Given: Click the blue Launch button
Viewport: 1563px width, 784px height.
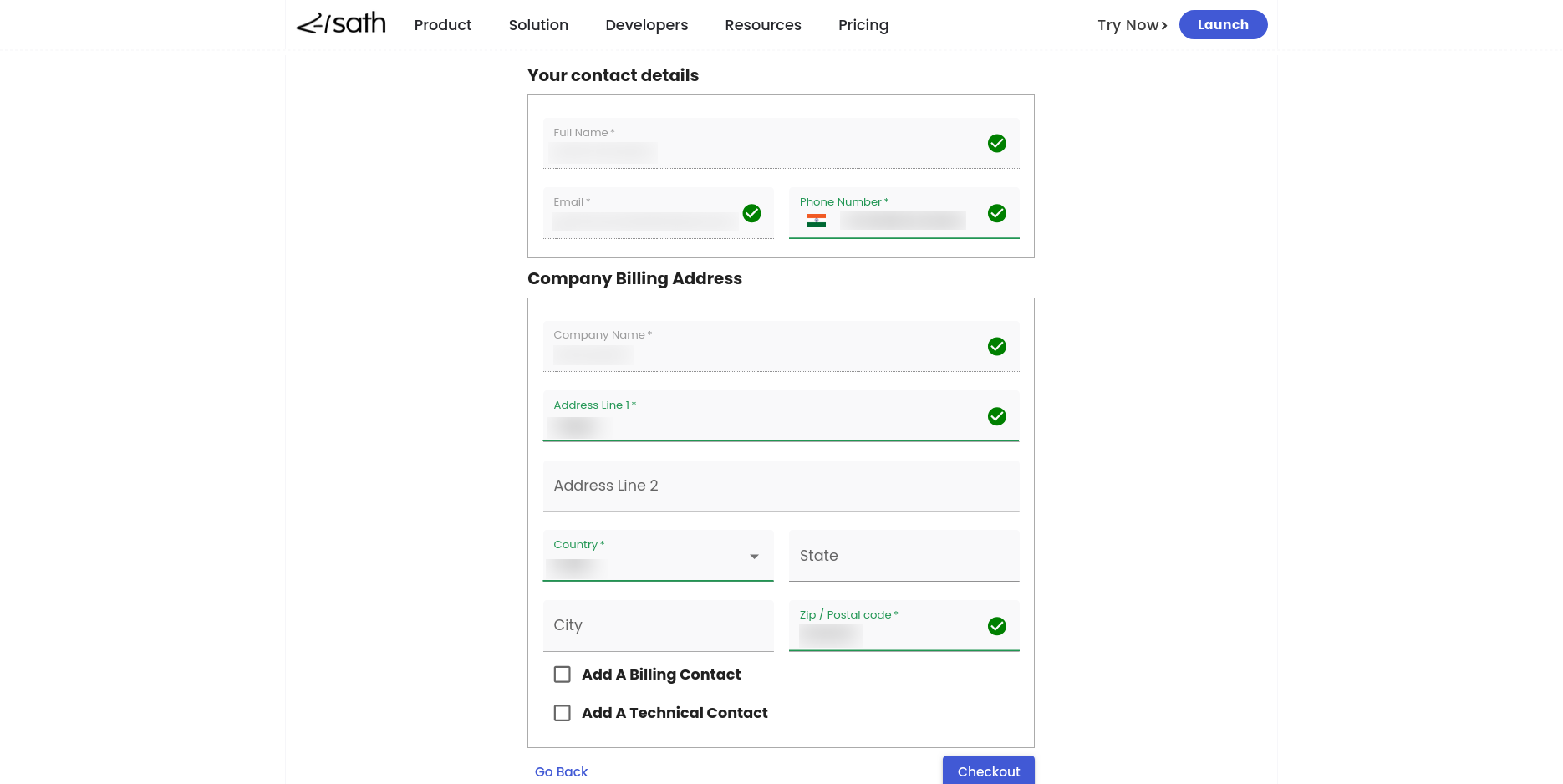Looking at the screenshot, I should tap(1222, 25).
